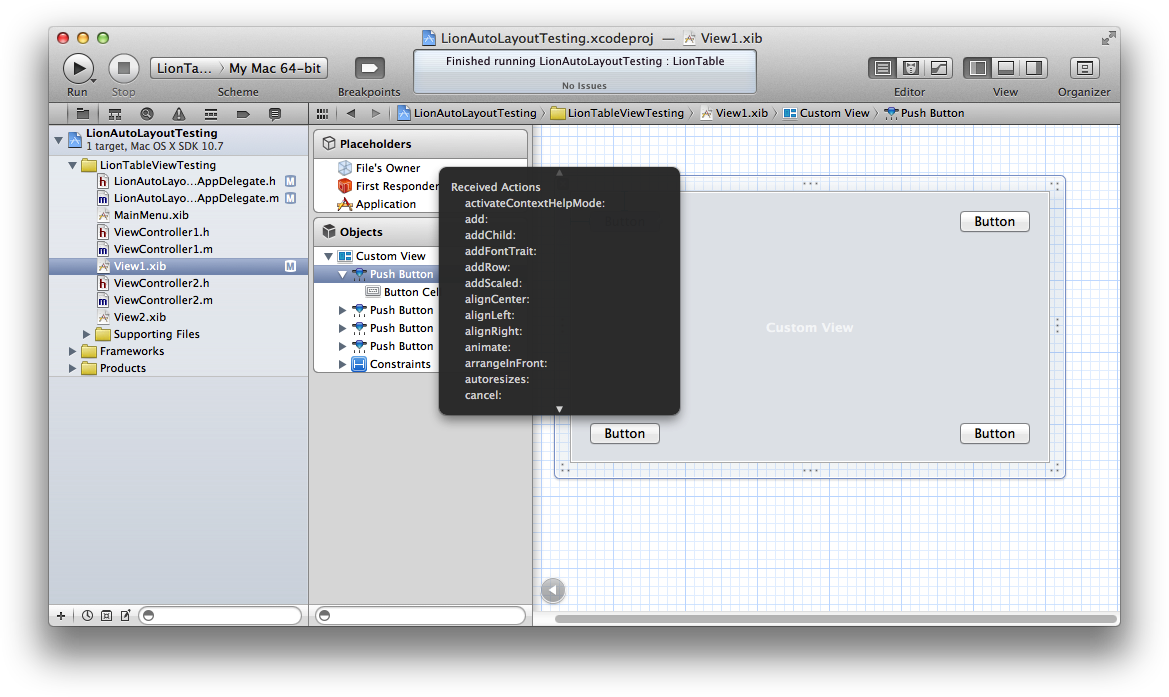Toggle the Navigator pane view button
The image size is (1169, 697).
(x=977, y=69)
